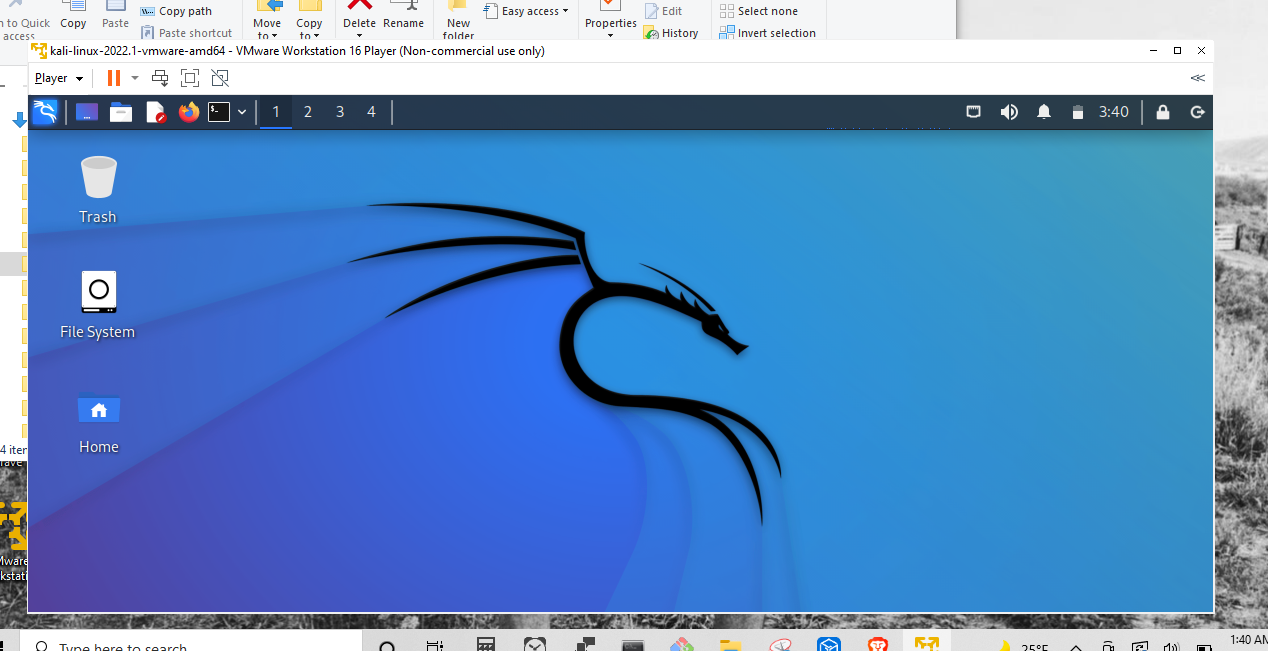
Task: Click the Kali log out icon
Action: [1197, 112]
